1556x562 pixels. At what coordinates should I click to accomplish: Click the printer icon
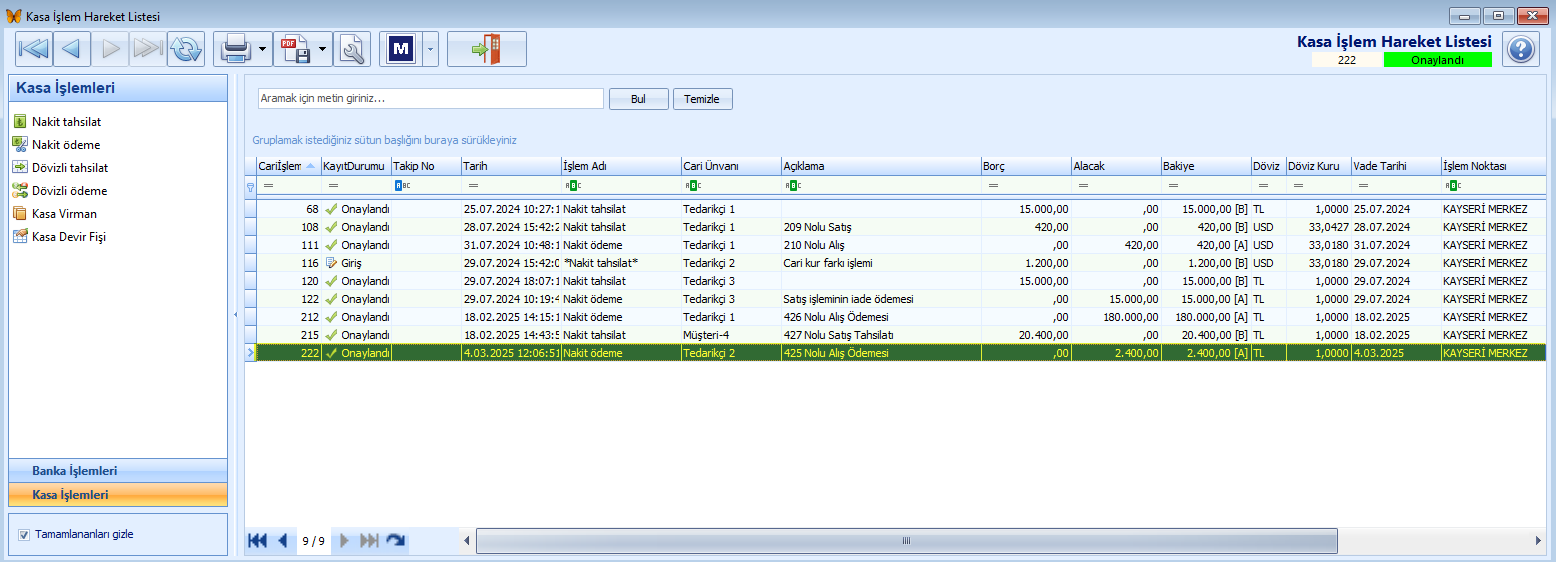point(235,48)
